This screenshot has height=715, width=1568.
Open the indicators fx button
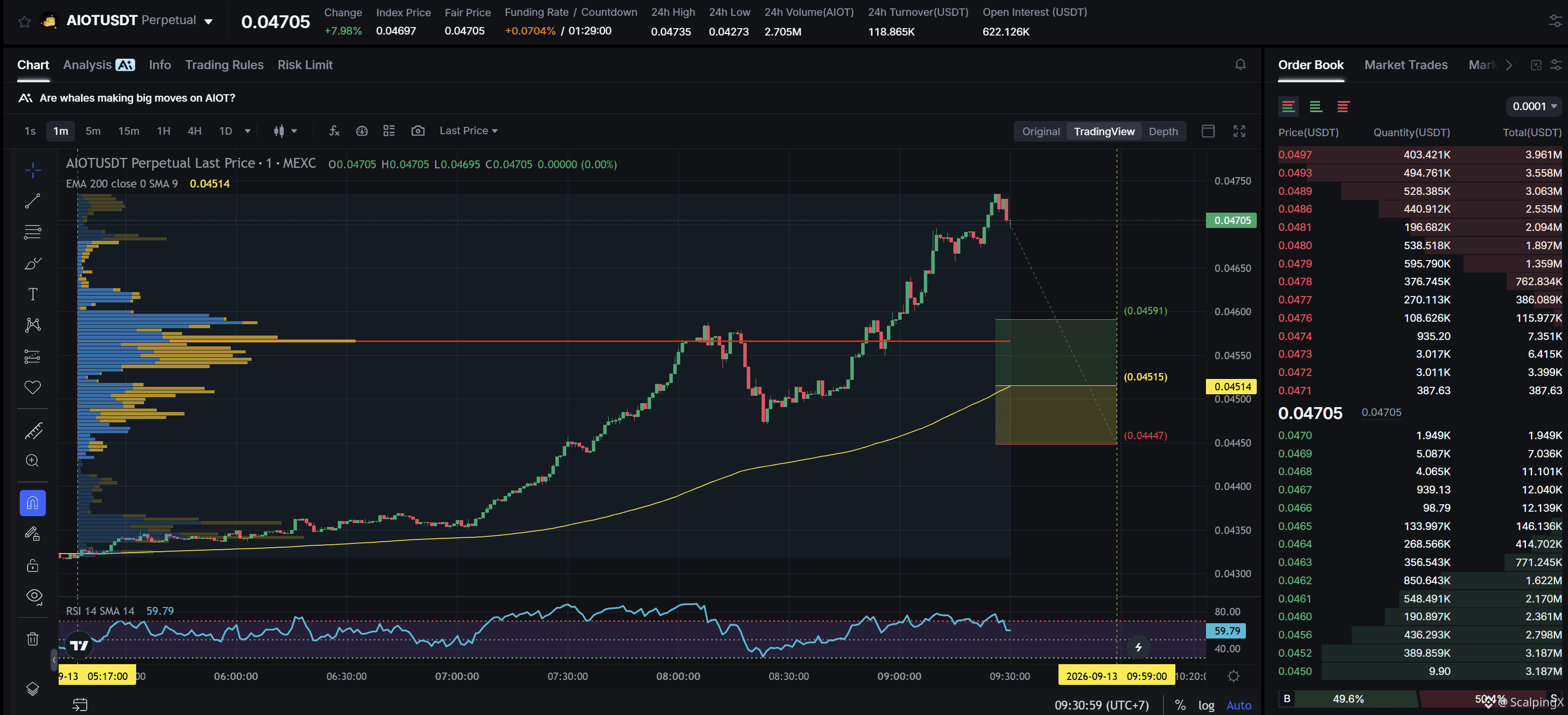click(334, 131)
